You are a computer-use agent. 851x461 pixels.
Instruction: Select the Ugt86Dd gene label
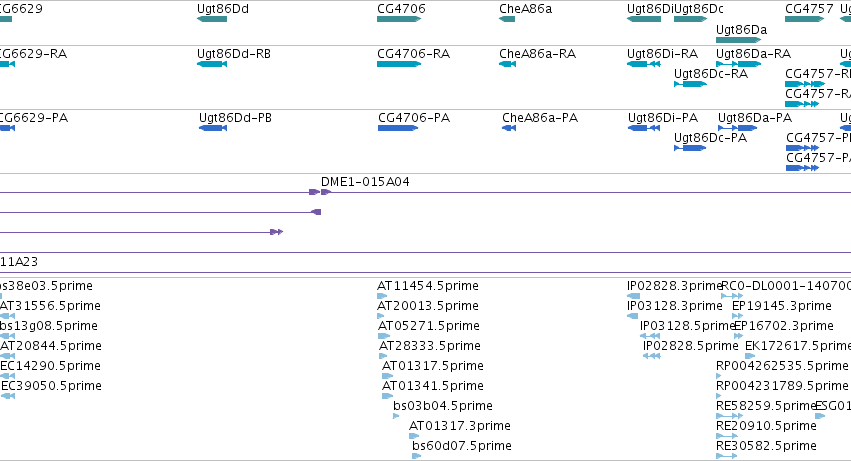click(223, 9)
